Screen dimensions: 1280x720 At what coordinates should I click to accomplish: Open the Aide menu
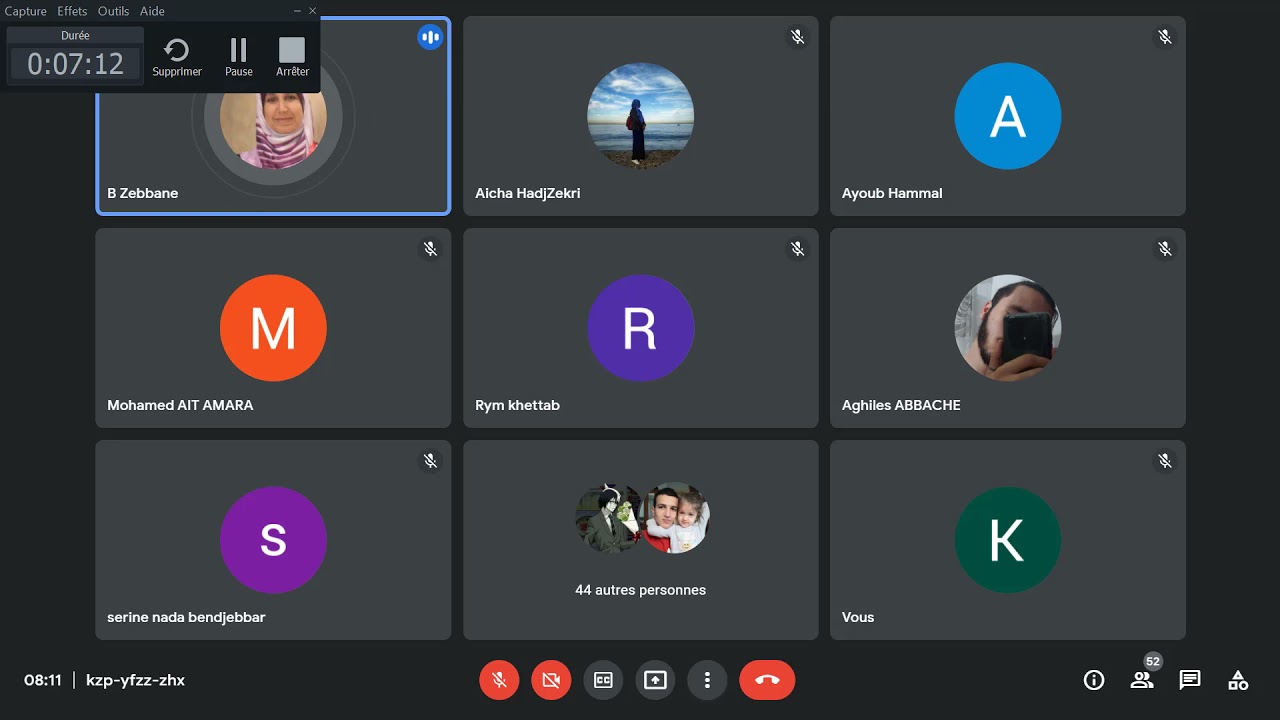pyautogui.click(x=152, y=11)
